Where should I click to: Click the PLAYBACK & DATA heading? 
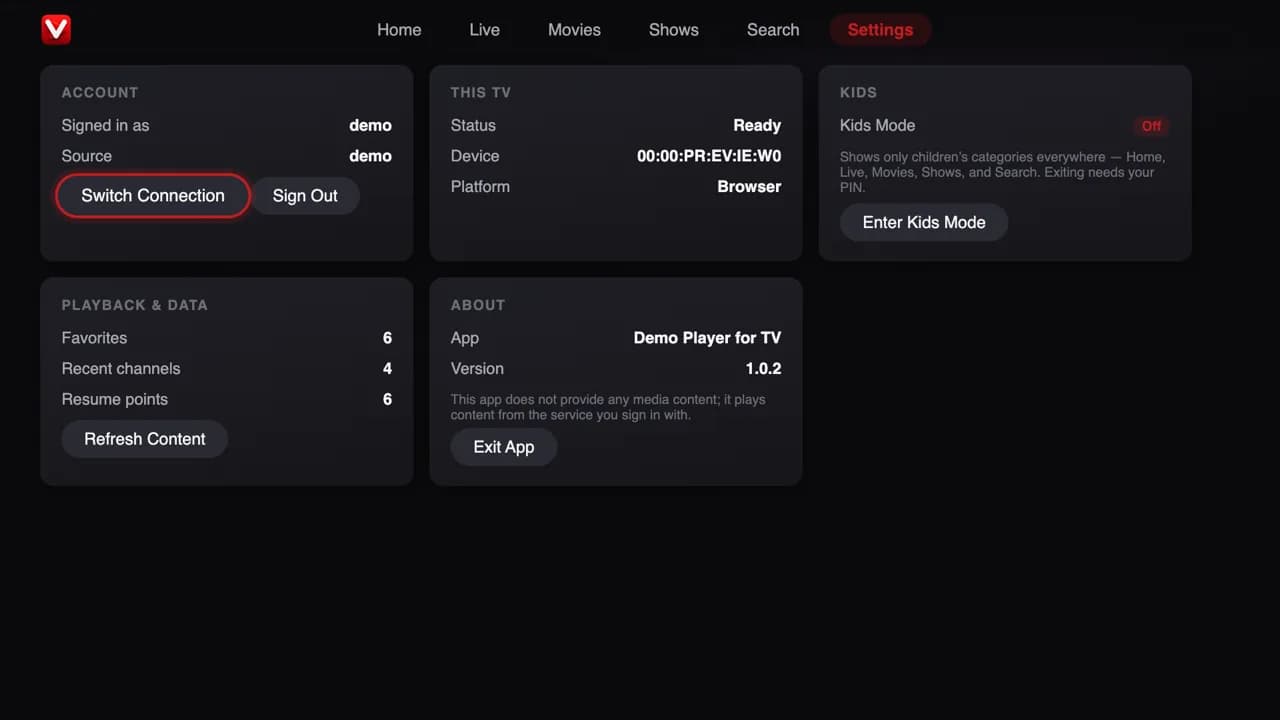coord(135,305)
